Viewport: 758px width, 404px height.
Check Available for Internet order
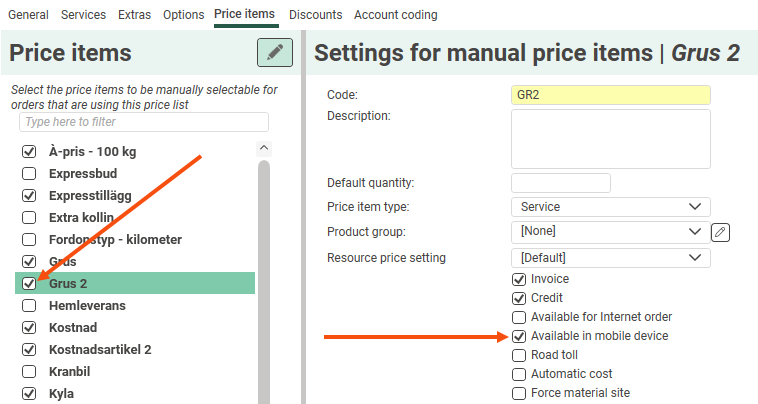pyautogui.click(x=519, y=317)
